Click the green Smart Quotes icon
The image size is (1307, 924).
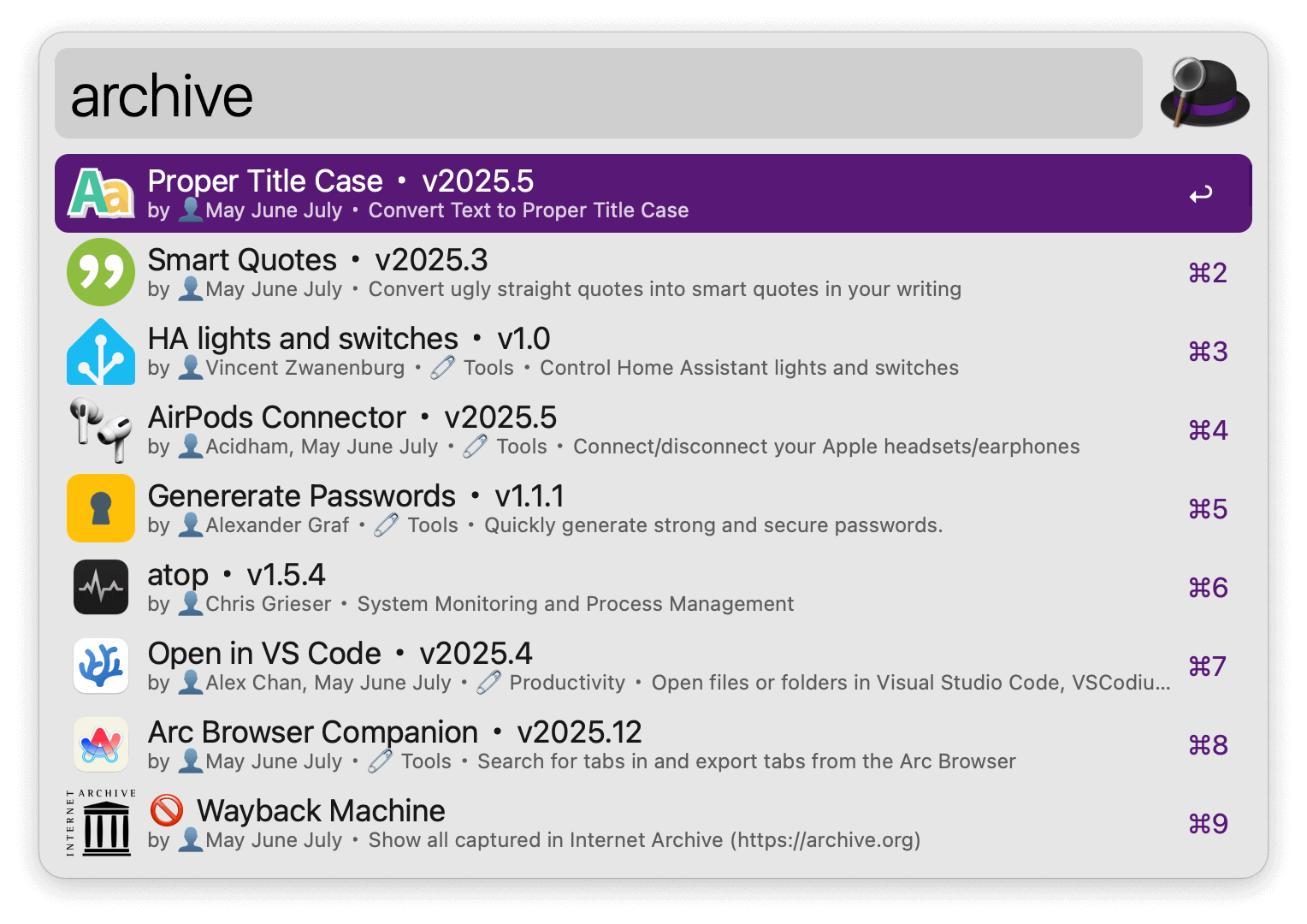(101, 272)
